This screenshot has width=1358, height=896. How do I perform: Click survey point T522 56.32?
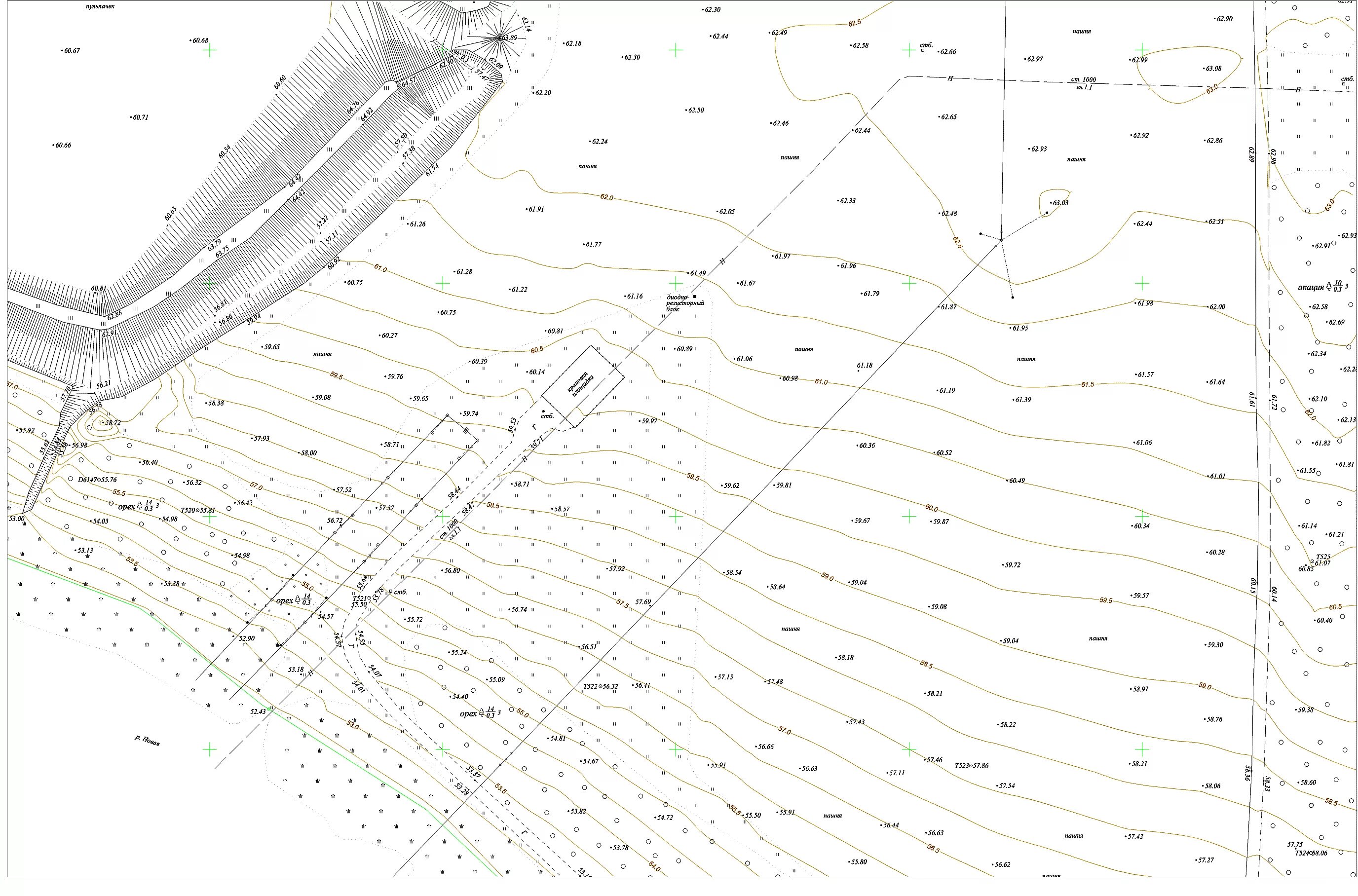601,686
